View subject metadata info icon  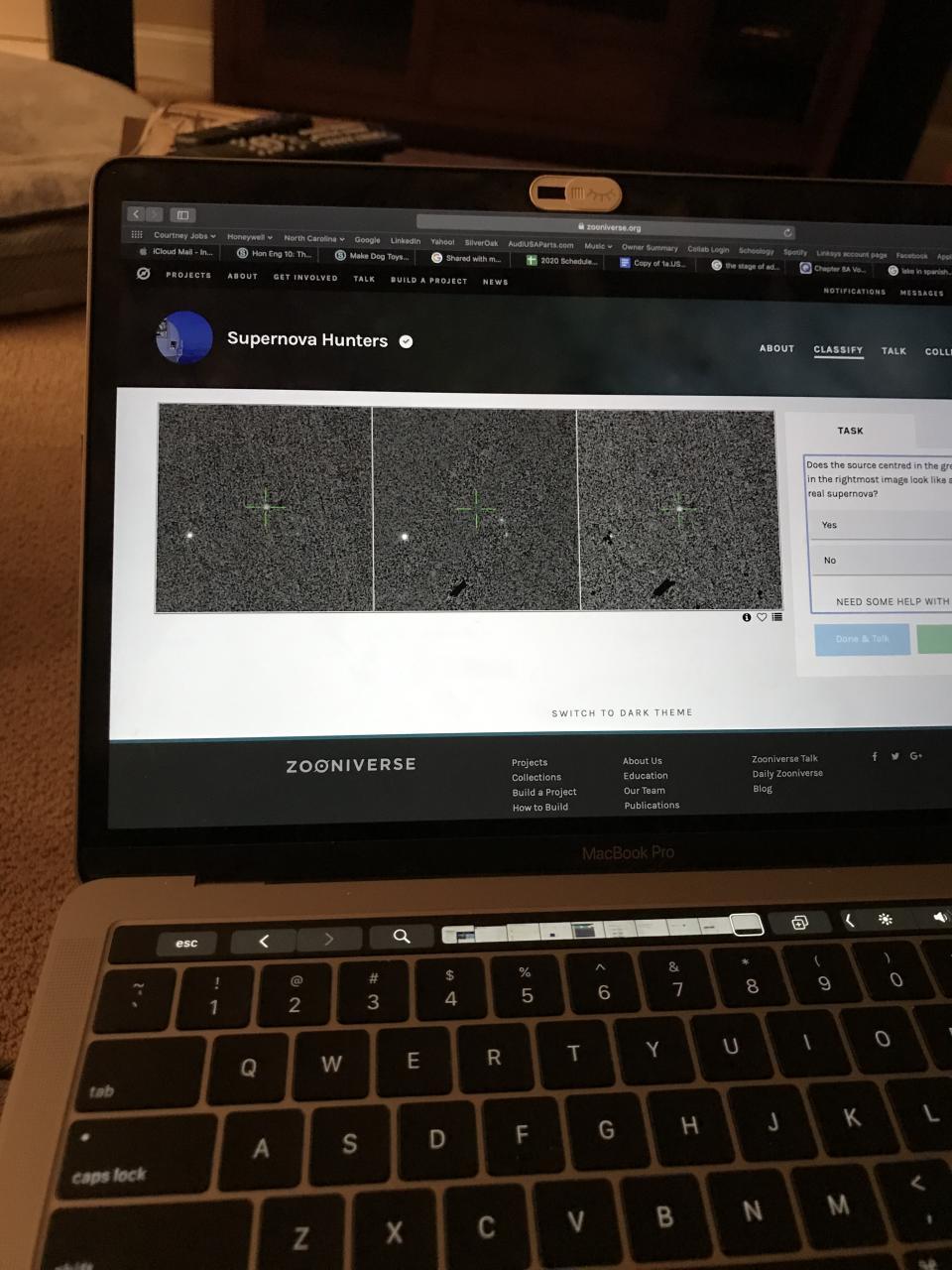click(x=747, y=617)
